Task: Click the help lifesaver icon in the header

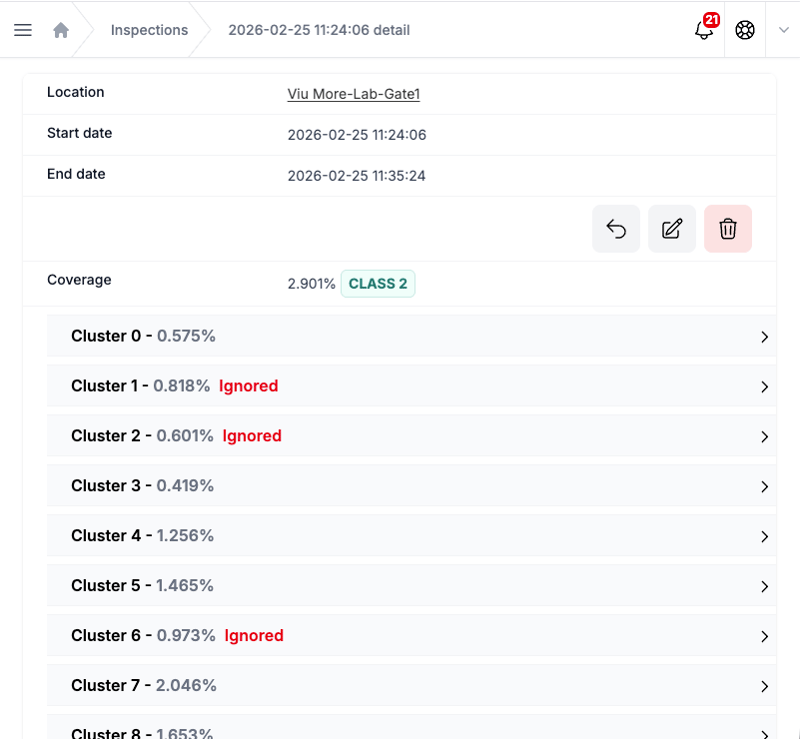Action: [x=744, y=30]
